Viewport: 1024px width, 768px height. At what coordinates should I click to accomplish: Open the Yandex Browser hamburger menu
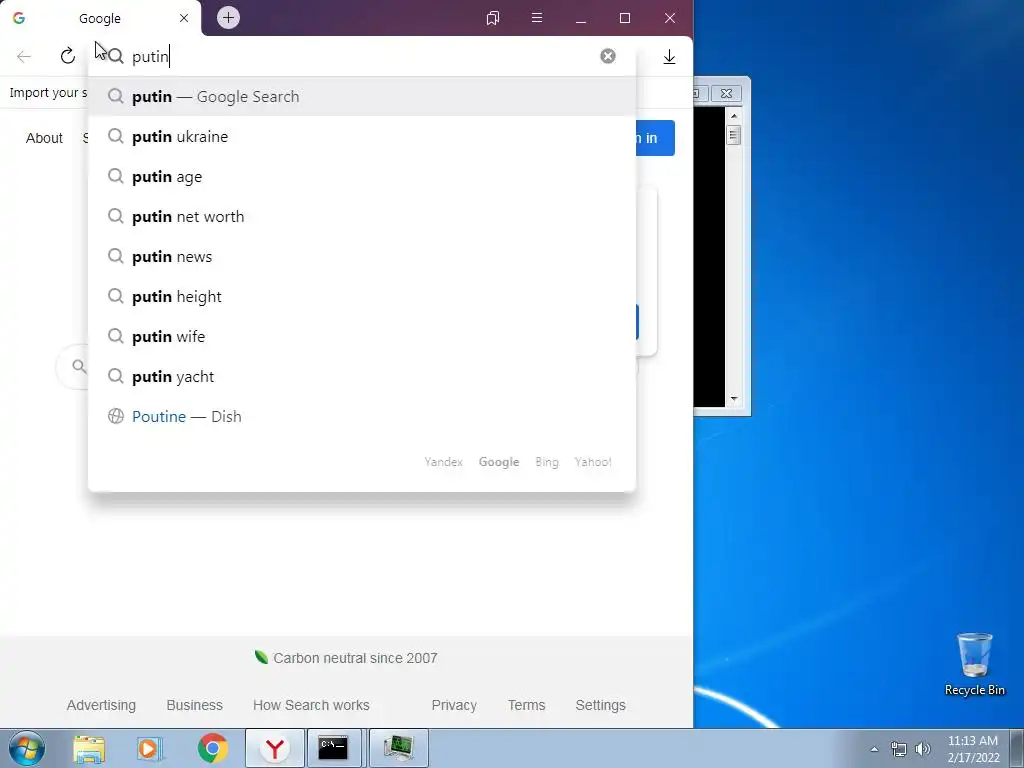(x=537, y=18)
